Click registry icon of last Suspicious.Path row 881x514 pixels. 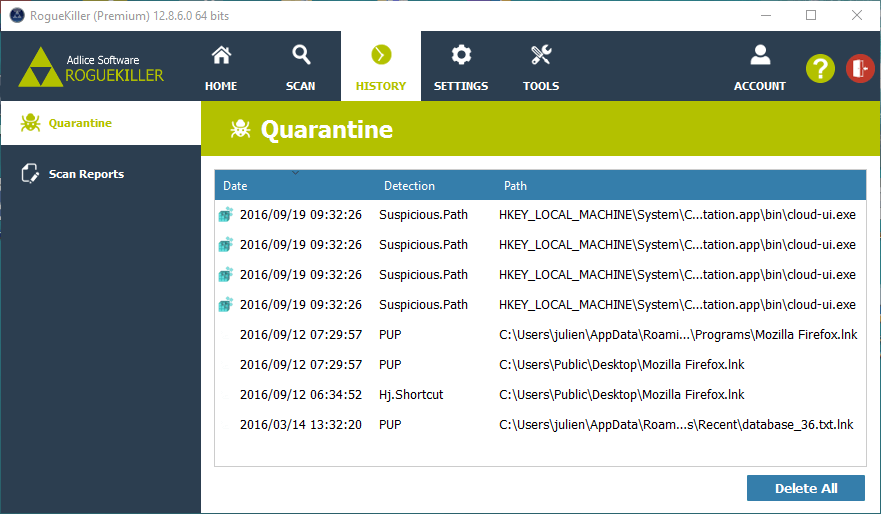pos(225,305)
